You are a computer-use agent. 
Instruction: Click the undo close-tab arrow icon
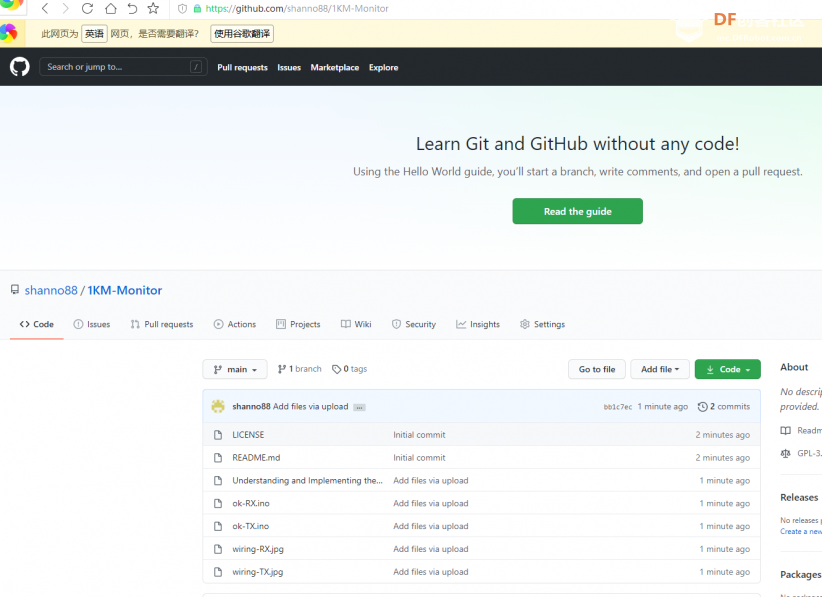pyautogui.click(x=132, y=8)
